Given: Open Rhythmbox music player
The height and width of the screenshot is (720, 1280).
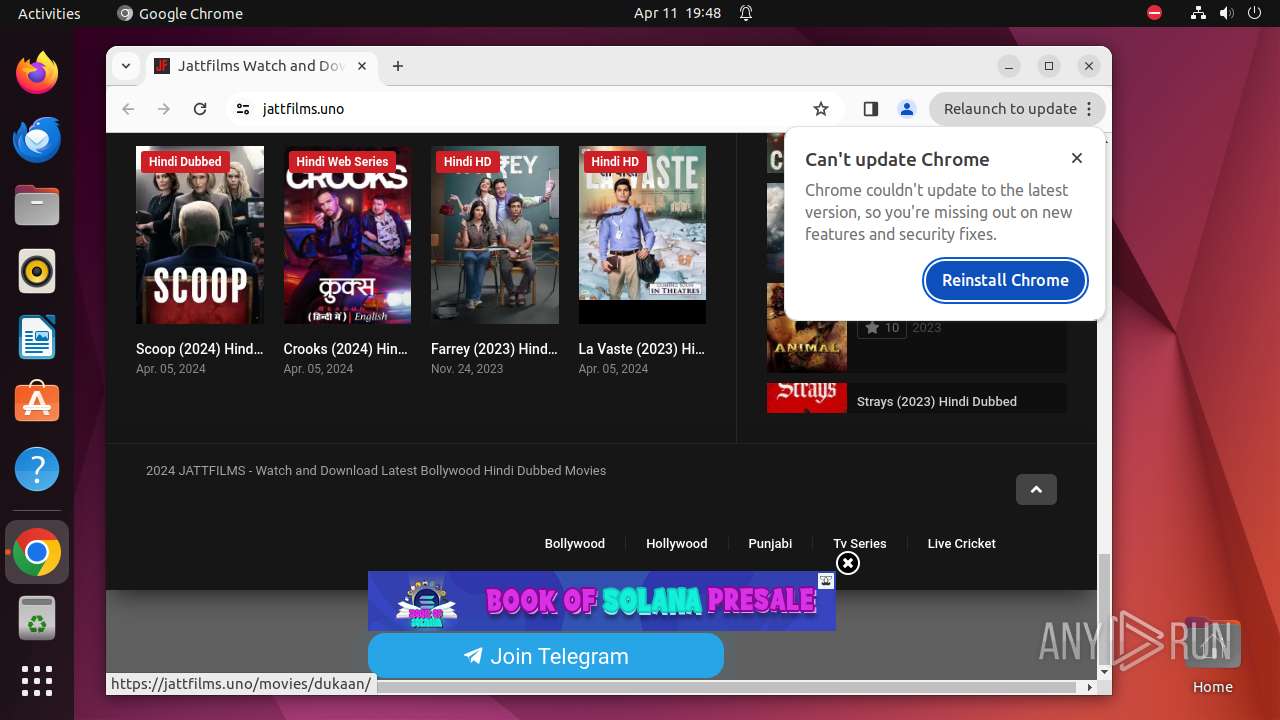Looking at the screenshot, I should 37,271.
